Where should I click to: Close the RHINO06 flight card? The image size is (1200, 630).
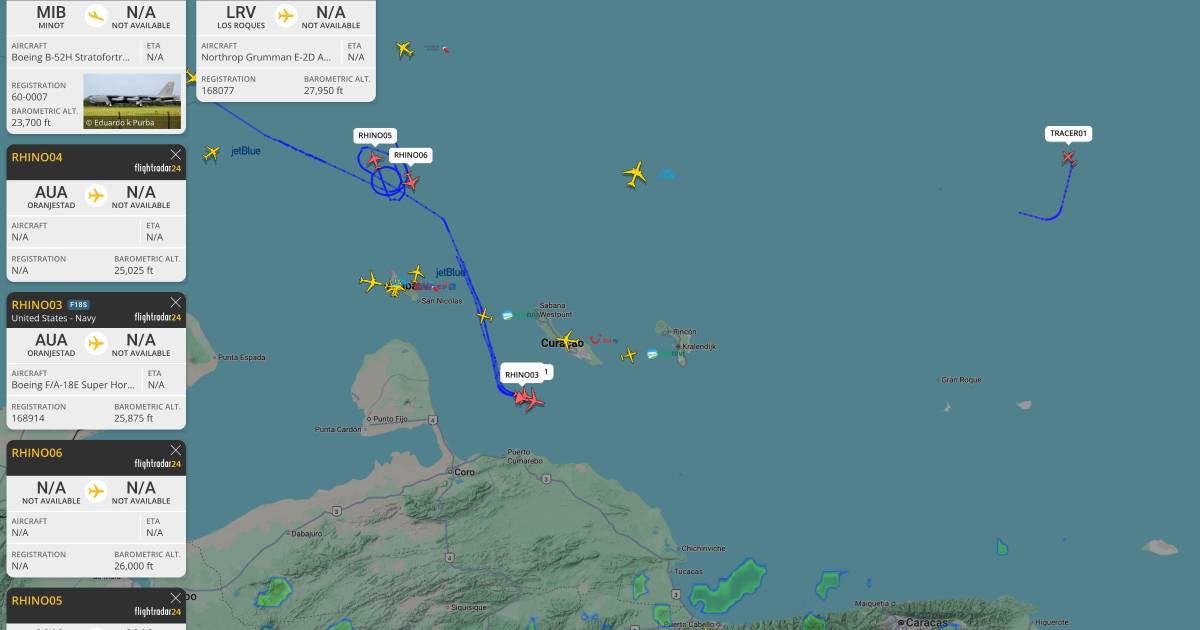click(x=176, y=450)
